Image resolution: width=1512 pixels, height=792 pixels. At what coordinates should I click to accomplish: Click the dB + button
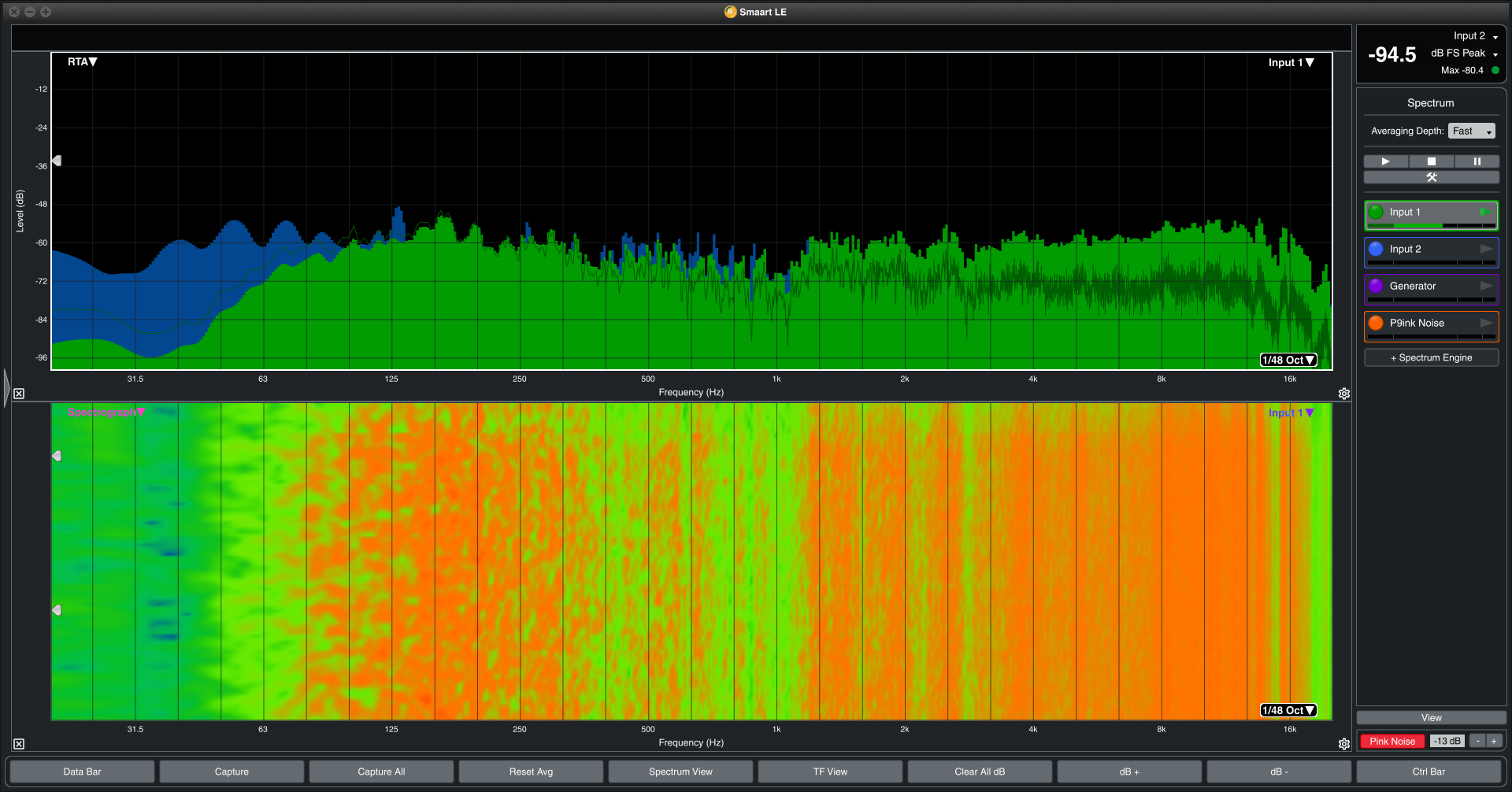[x=1129, y=772]
